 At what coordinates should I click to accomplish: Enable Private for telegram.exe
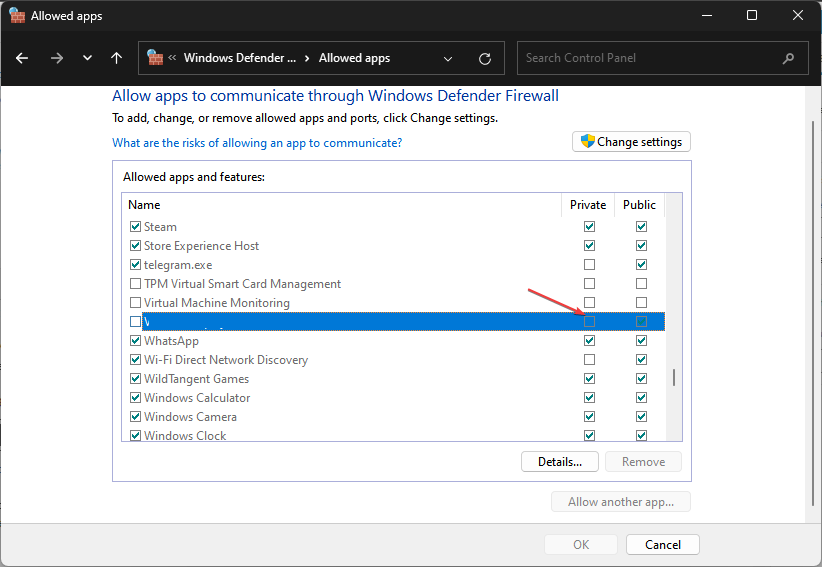click(x=589, y=265)
